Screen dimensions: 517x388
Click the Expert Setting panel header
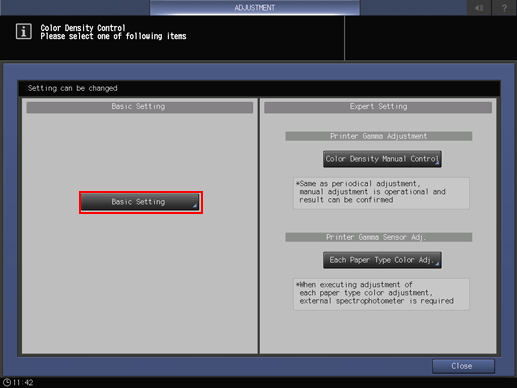[x=378, y=107]
